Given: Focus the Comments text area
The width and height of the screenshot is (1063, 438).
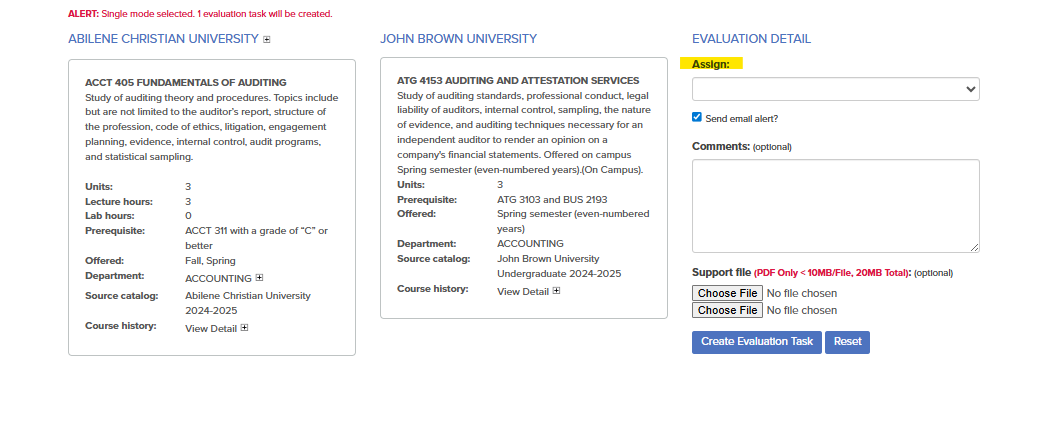Looking at the screenshot, I should click(x=835, y=205).
